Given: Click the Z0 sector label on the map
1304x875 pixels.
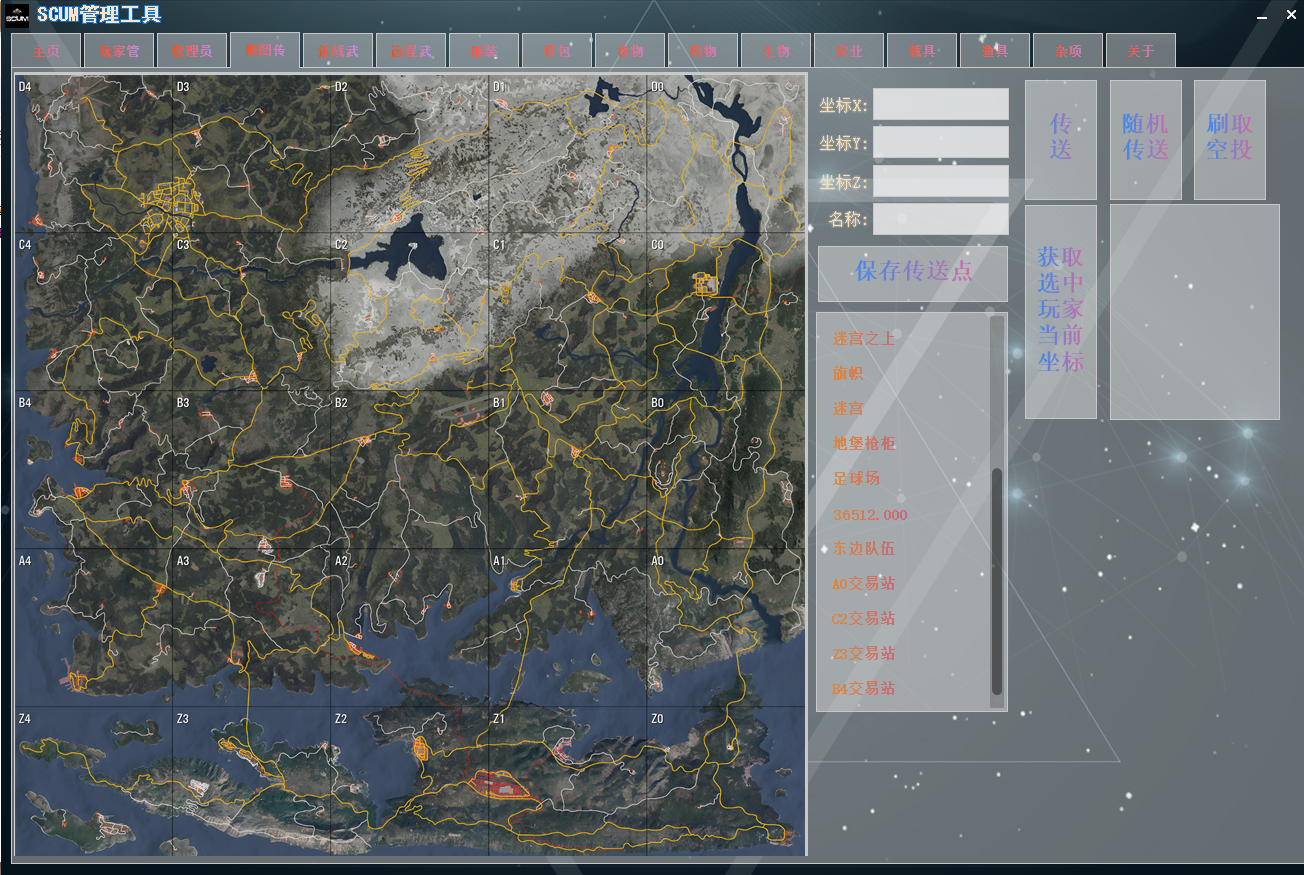Looking at the screenshot, I should coord(657,719).
